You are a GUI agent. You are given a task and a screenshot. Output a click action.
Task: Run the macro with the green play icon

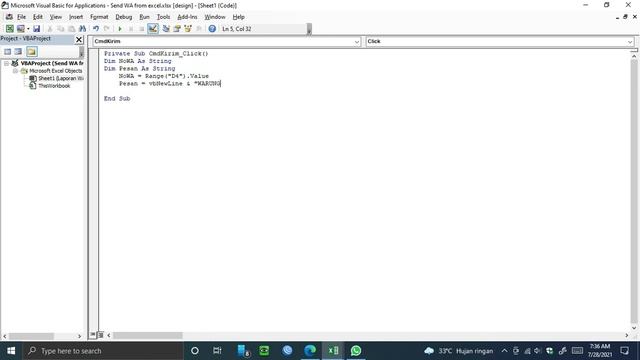pyautogui.click(x=120, y=29)
